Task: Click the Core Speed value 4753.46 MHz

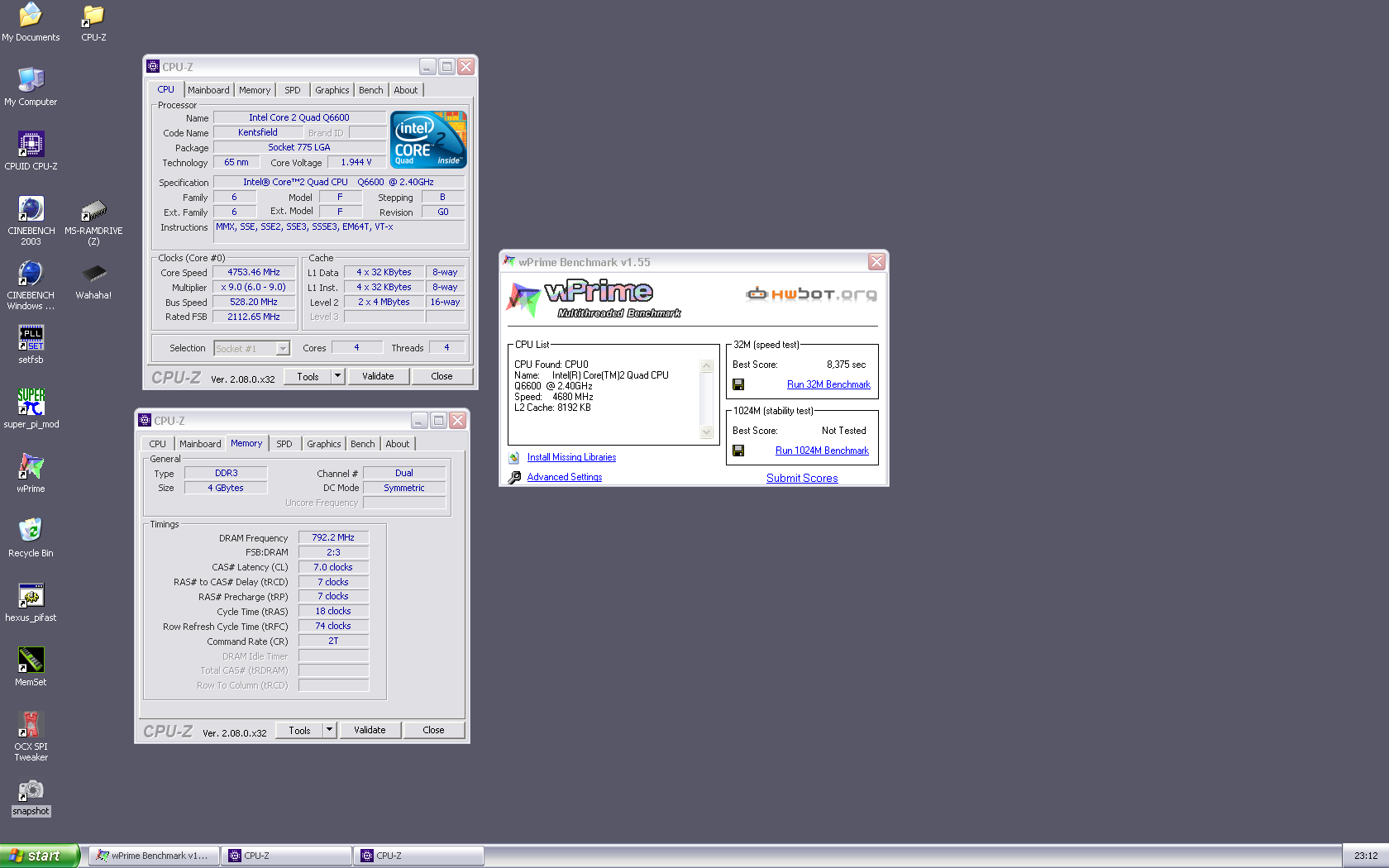Action: click(254, 272)
